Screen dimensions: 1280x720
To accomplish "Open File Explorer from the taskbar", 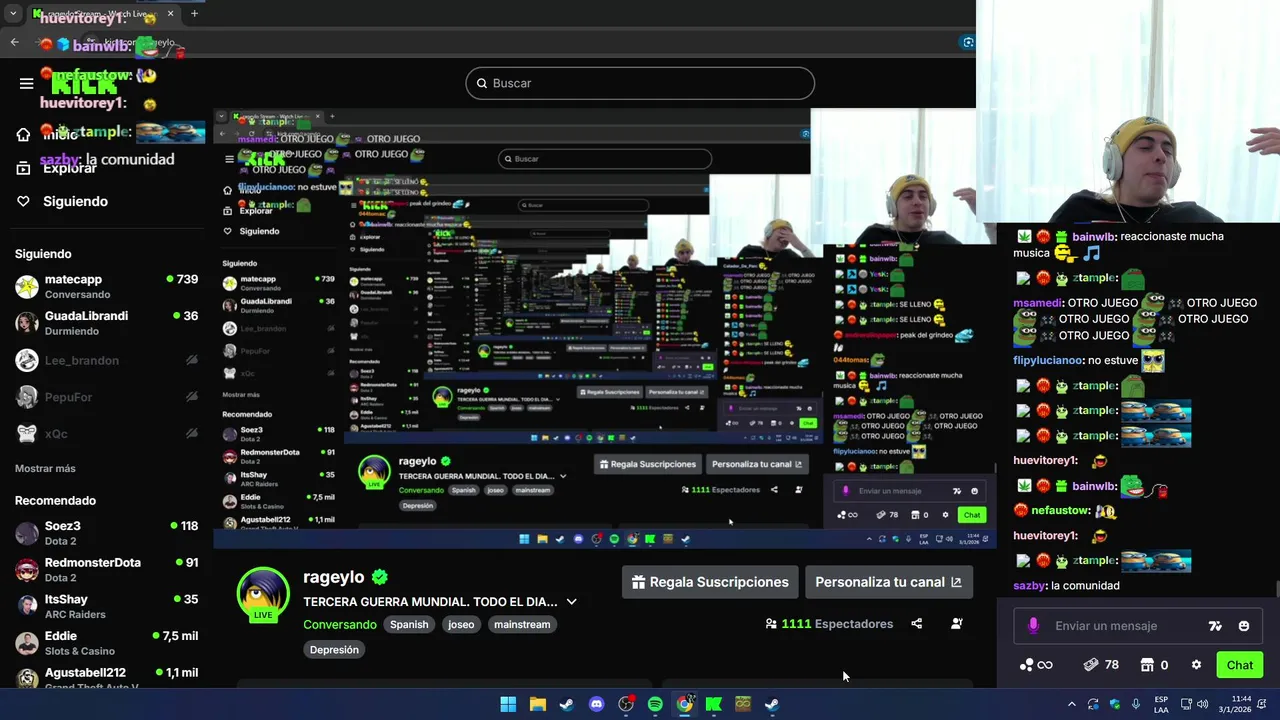I will [537, 704].
